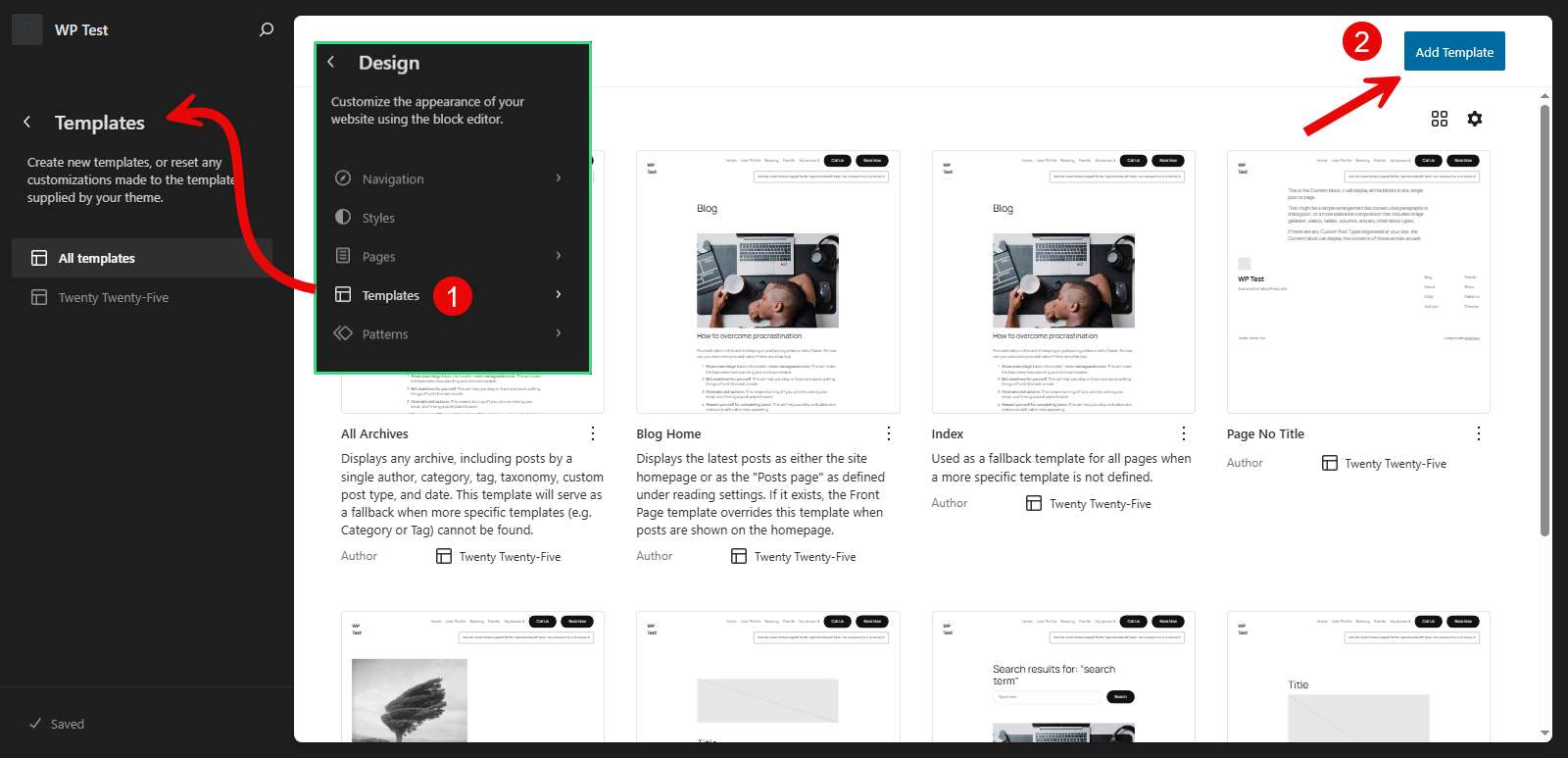
Task: Open the search magnifier icon
Action: click(266, 30)
